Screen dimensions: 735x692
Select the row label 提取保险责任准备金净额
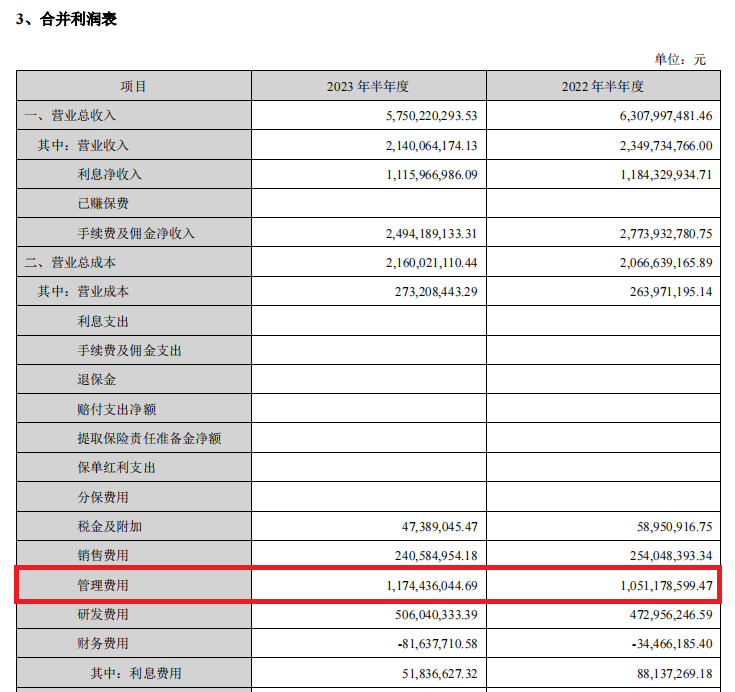click(149, 438)
